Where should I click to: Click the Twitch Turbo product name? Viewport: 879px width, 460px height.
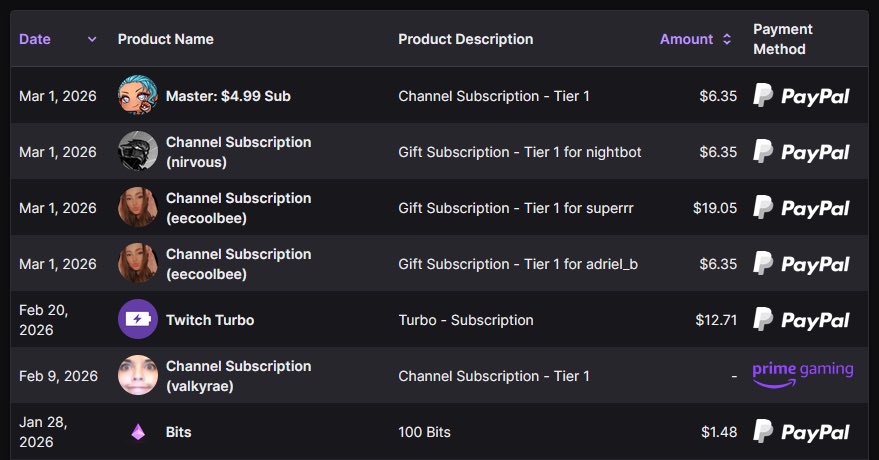click(210, 320)
